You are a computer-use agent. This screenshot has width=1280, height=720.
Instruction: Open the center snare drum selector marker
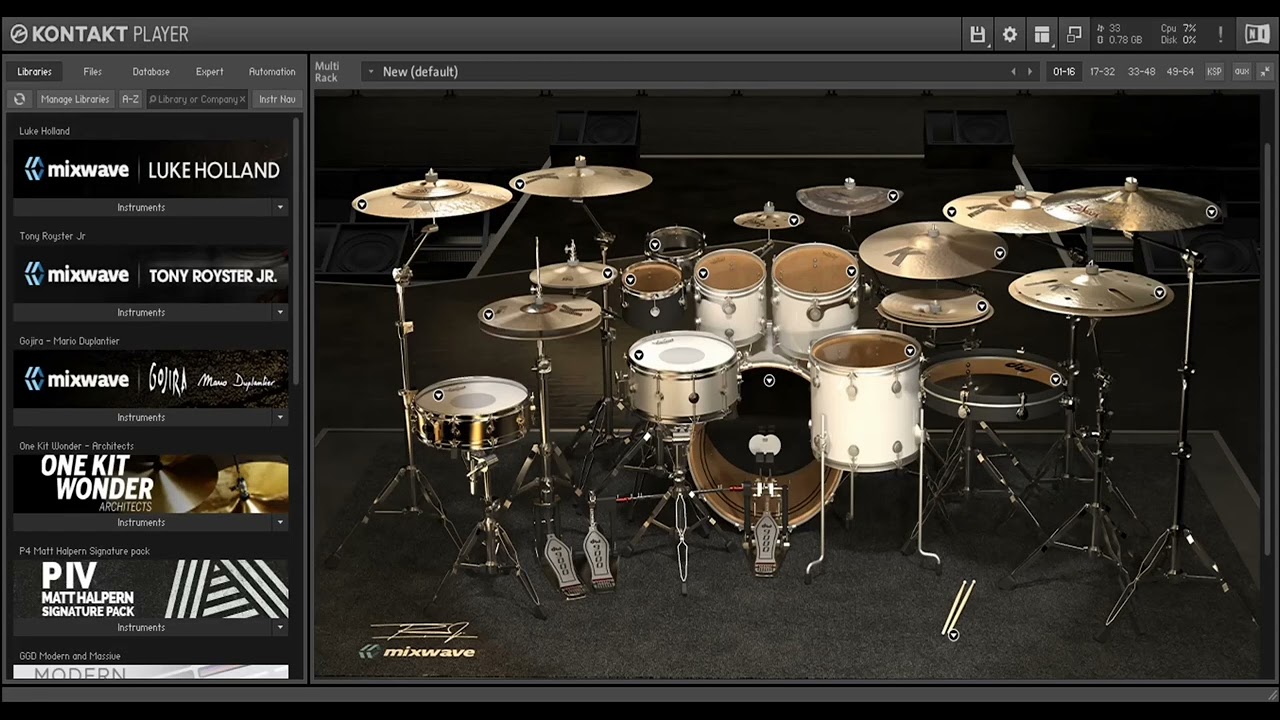(x=638, y=355)
